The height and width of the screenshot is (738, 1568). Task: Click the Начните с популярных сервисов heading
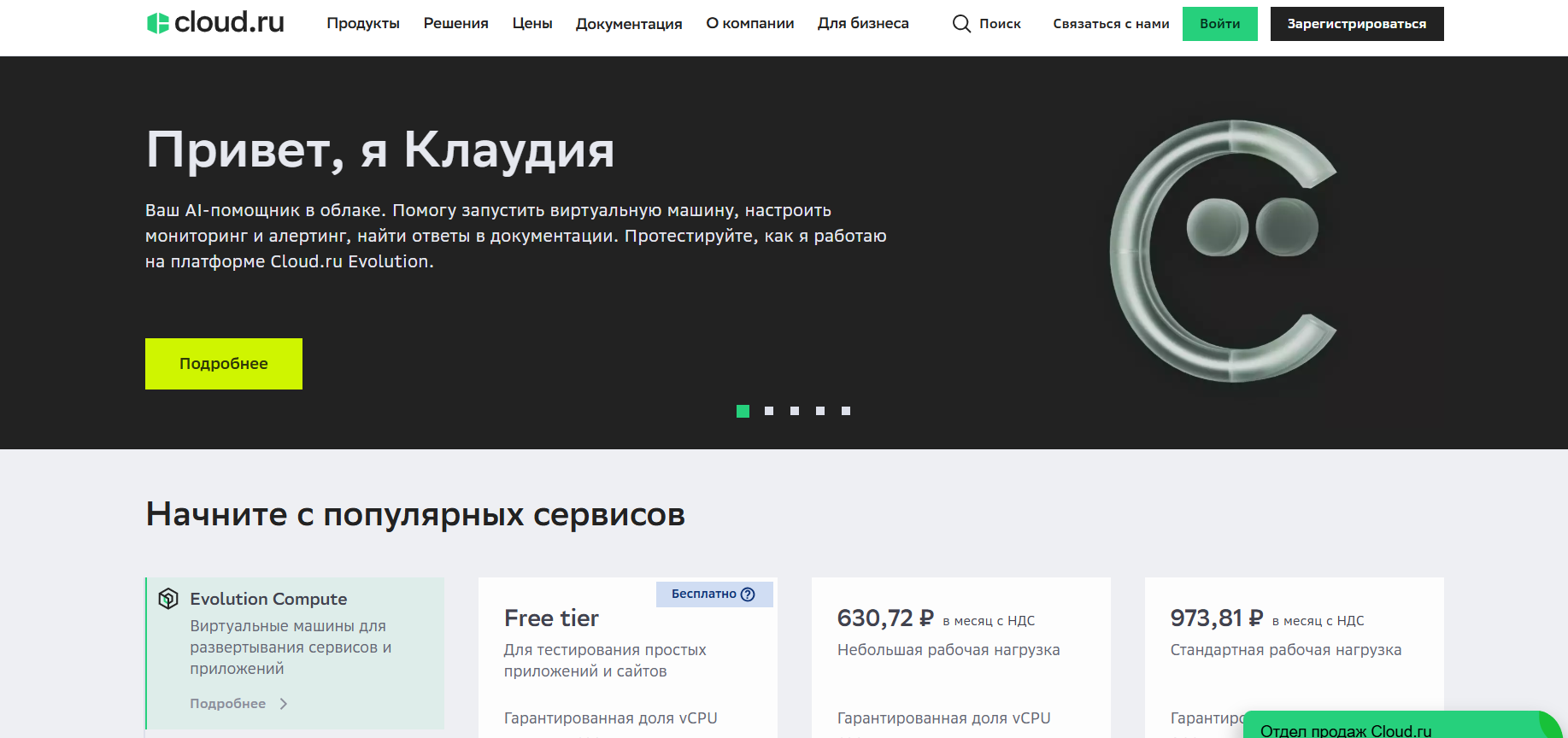click(x=415, y=514)
